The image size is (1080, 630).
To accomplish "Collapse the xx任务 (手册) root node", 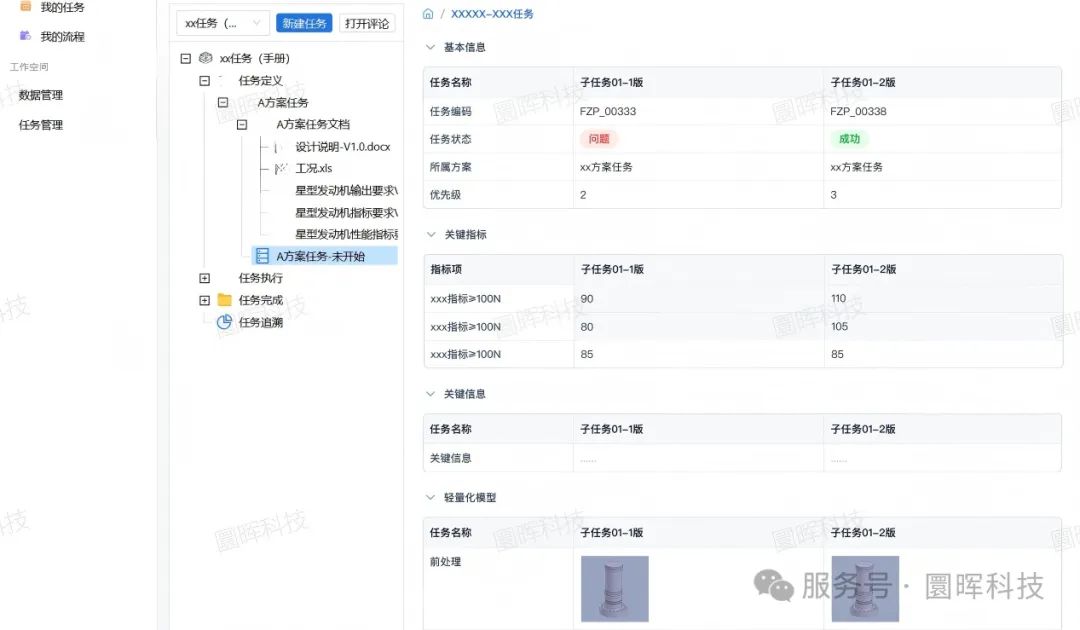I will coord(185,59).
